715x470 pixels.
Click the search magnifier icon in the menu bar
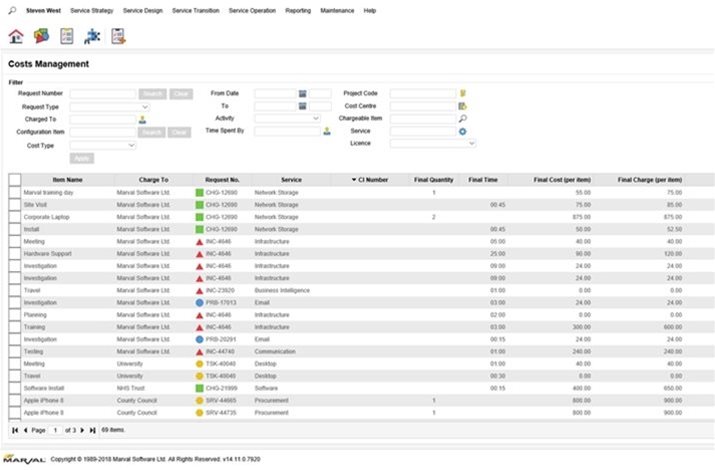[12, 10]
